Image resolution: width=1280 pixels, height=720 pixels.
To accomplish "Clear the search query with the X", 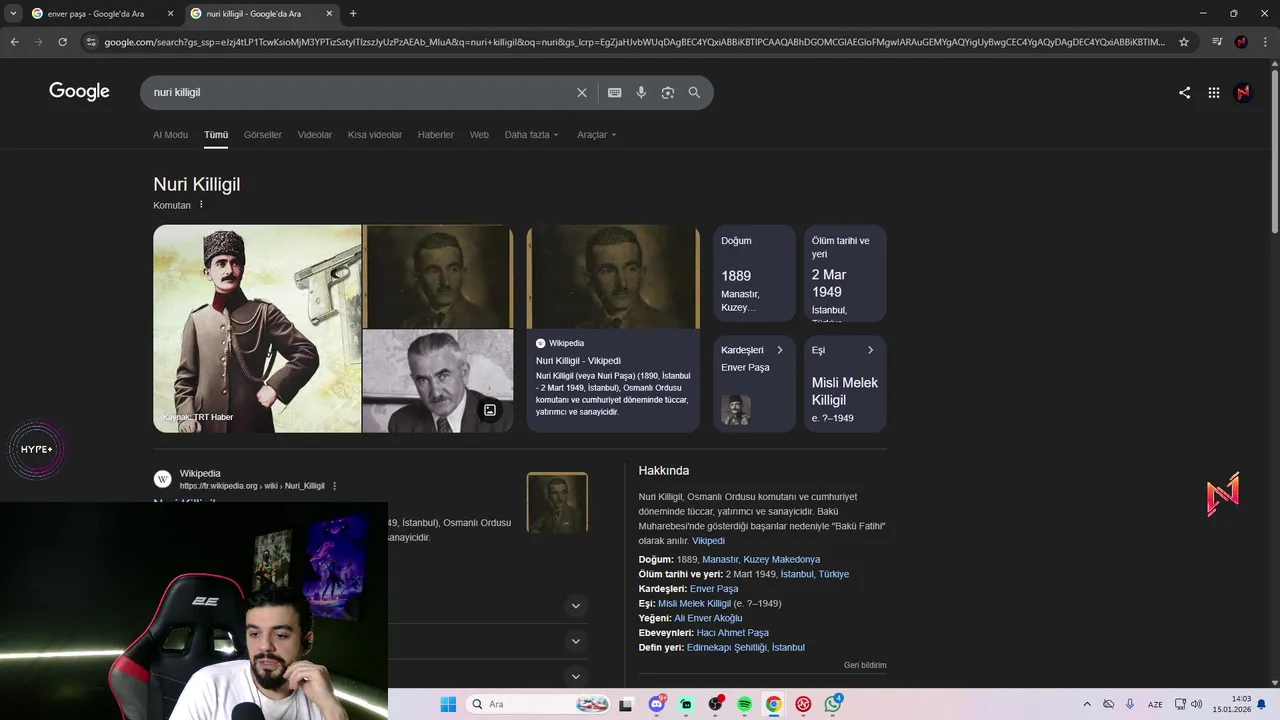I will point(582,92).
